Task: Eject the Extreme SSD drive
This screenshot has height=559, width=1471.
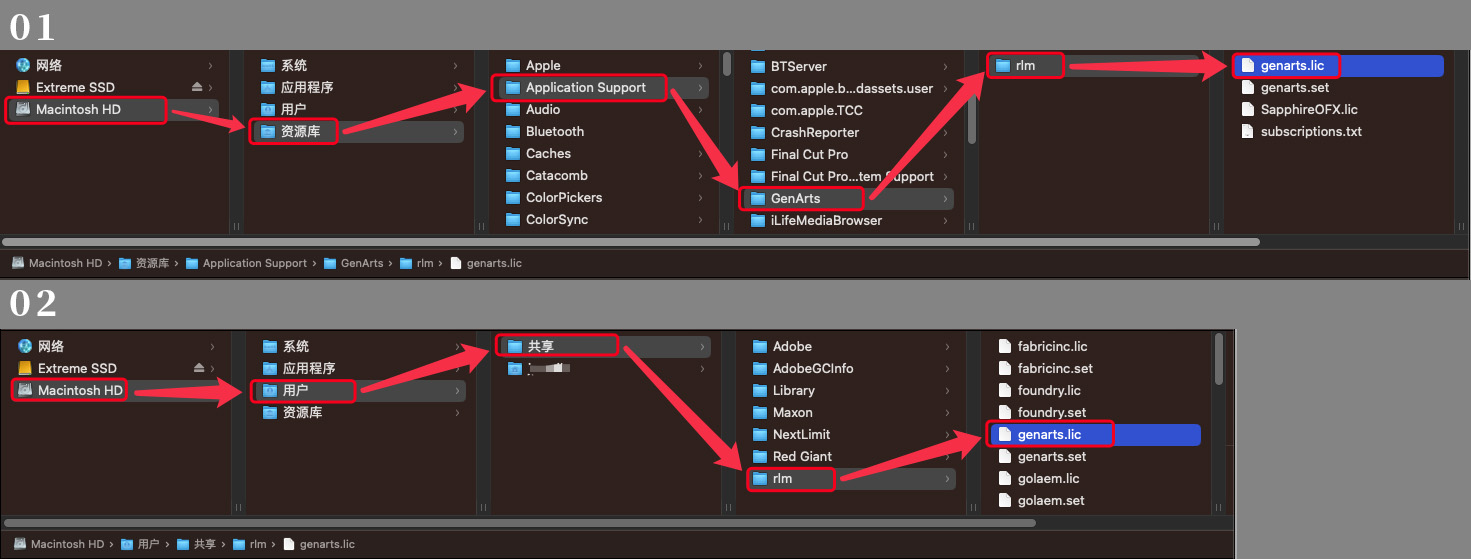Action: click(197, 87)
